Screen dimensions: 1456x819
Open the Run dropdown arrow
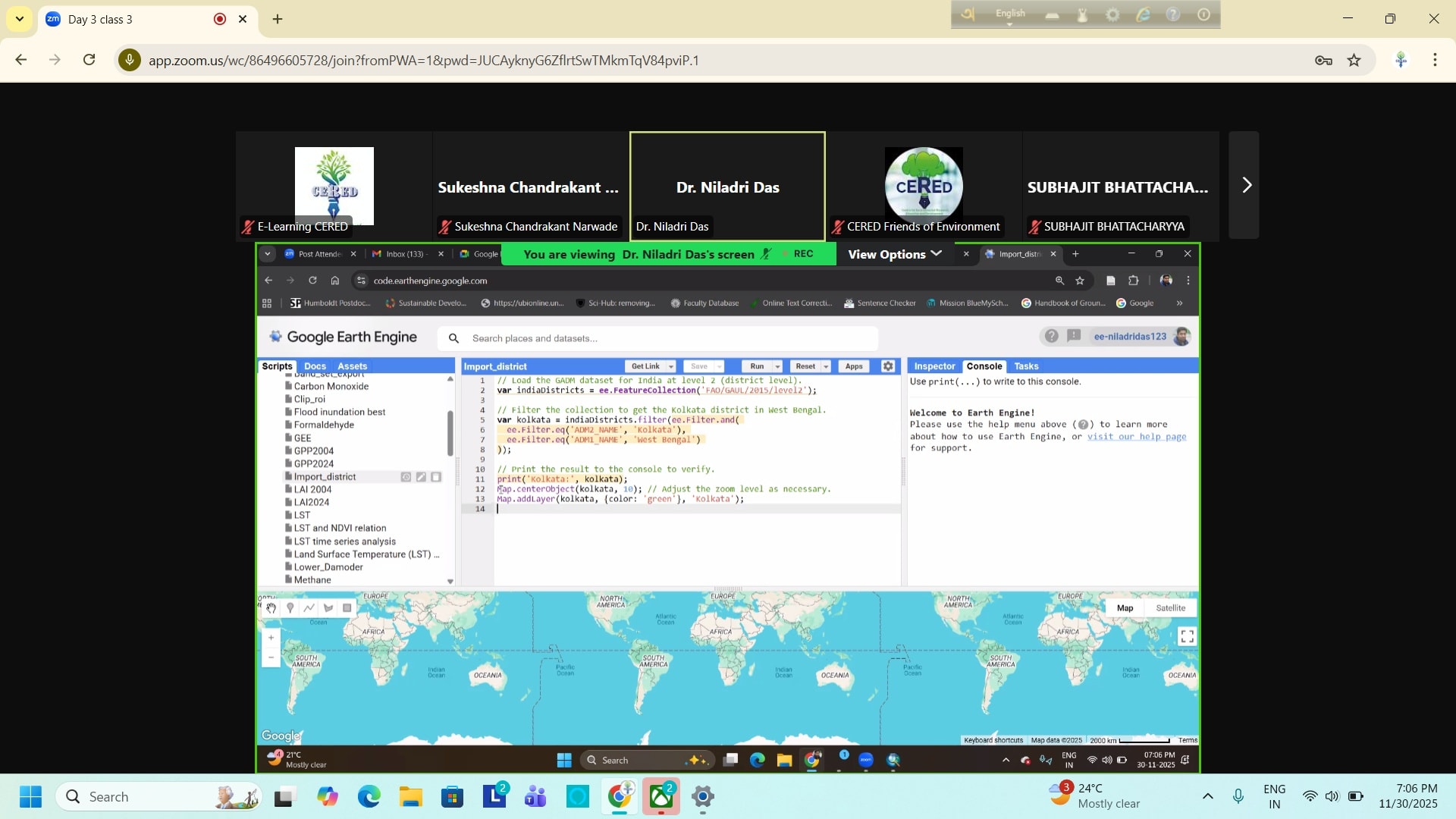pos(777,366)
